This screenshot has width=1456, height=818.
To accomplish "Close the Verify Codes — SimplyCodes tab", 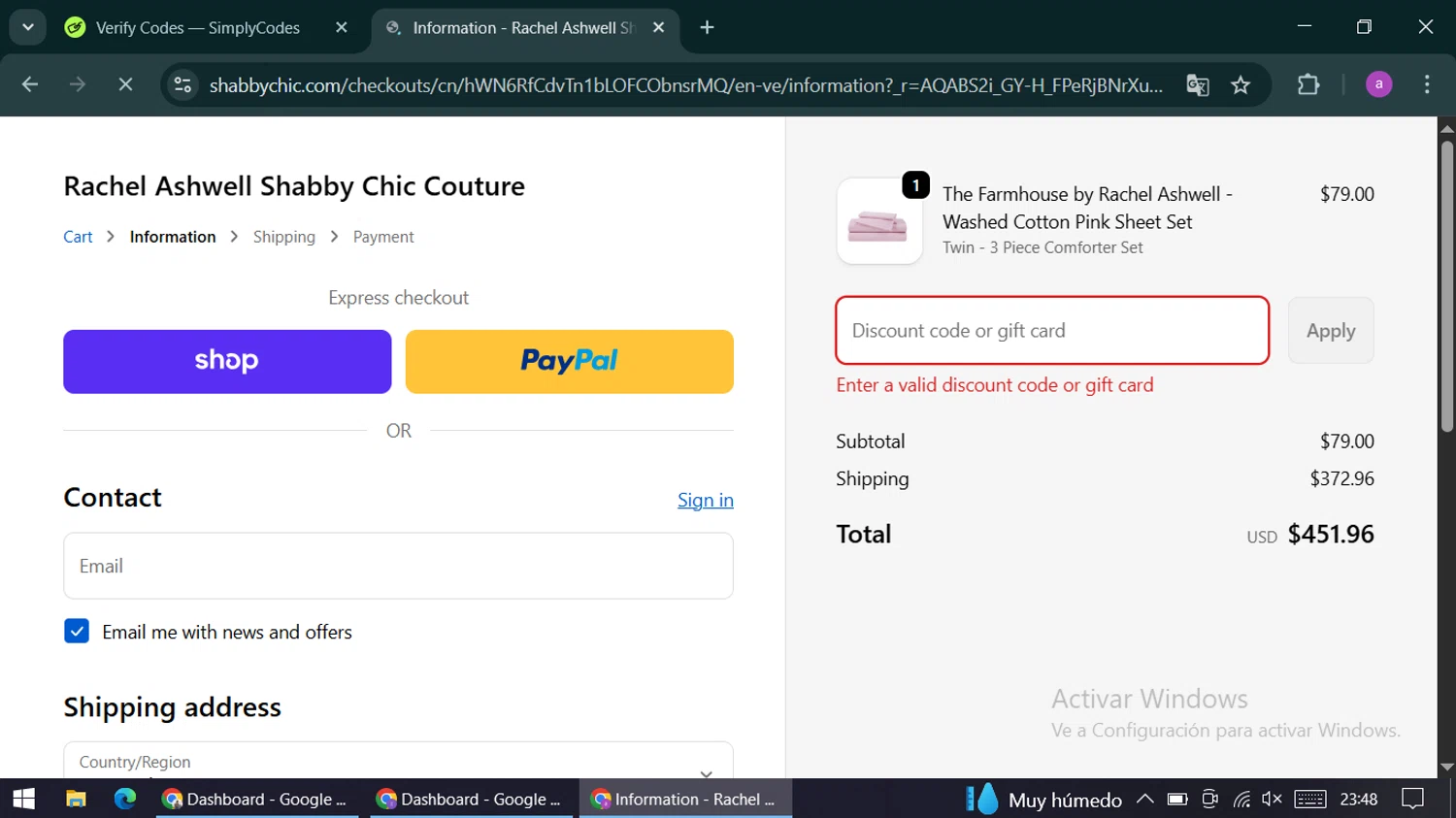I will click(x=341, y=28).
